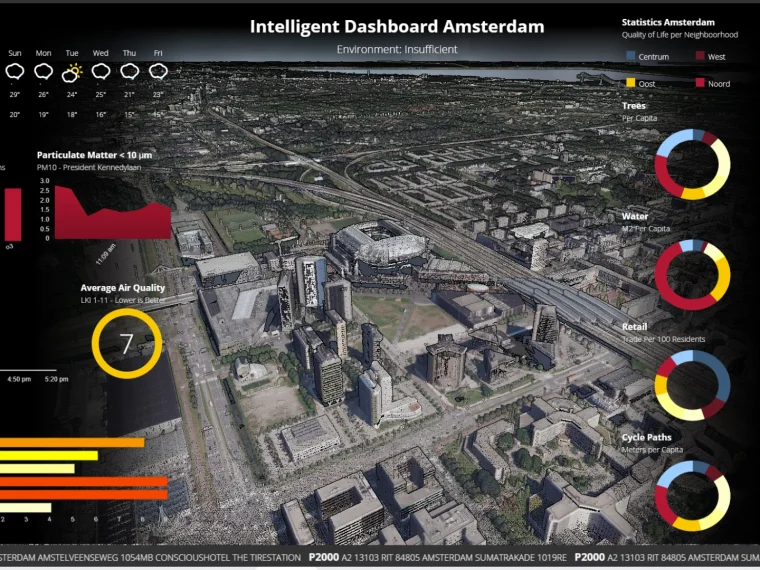Click the 'Oost' legend label

click(x=647, y=84)
